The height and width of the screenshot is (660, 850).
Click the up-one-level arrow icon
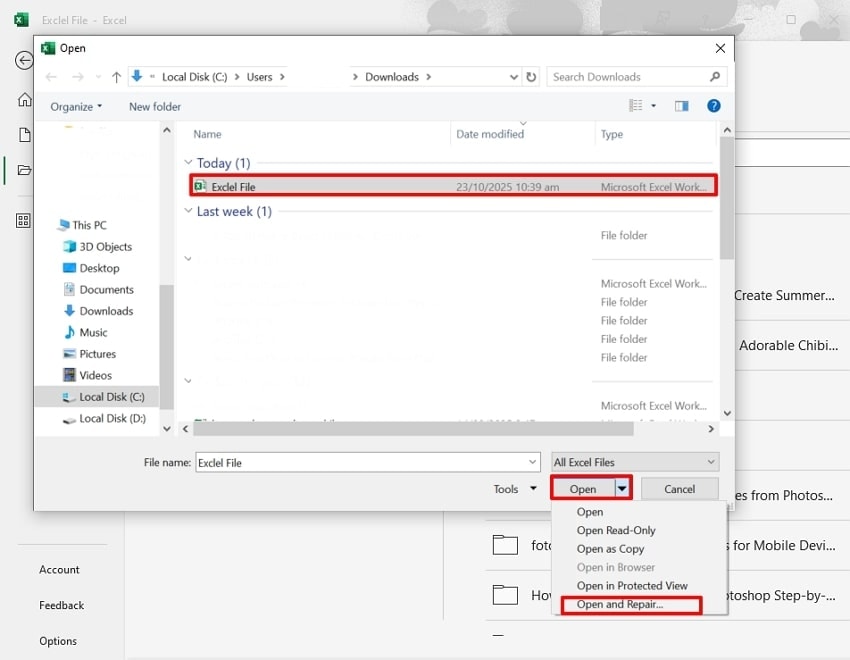[117, 76]
